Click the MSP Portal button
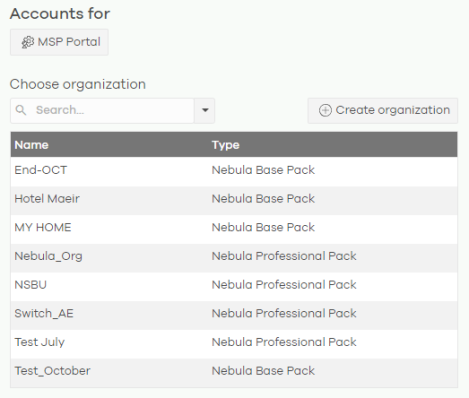Image resolution: width=469 pixels, height=398 pixels. 59,42
